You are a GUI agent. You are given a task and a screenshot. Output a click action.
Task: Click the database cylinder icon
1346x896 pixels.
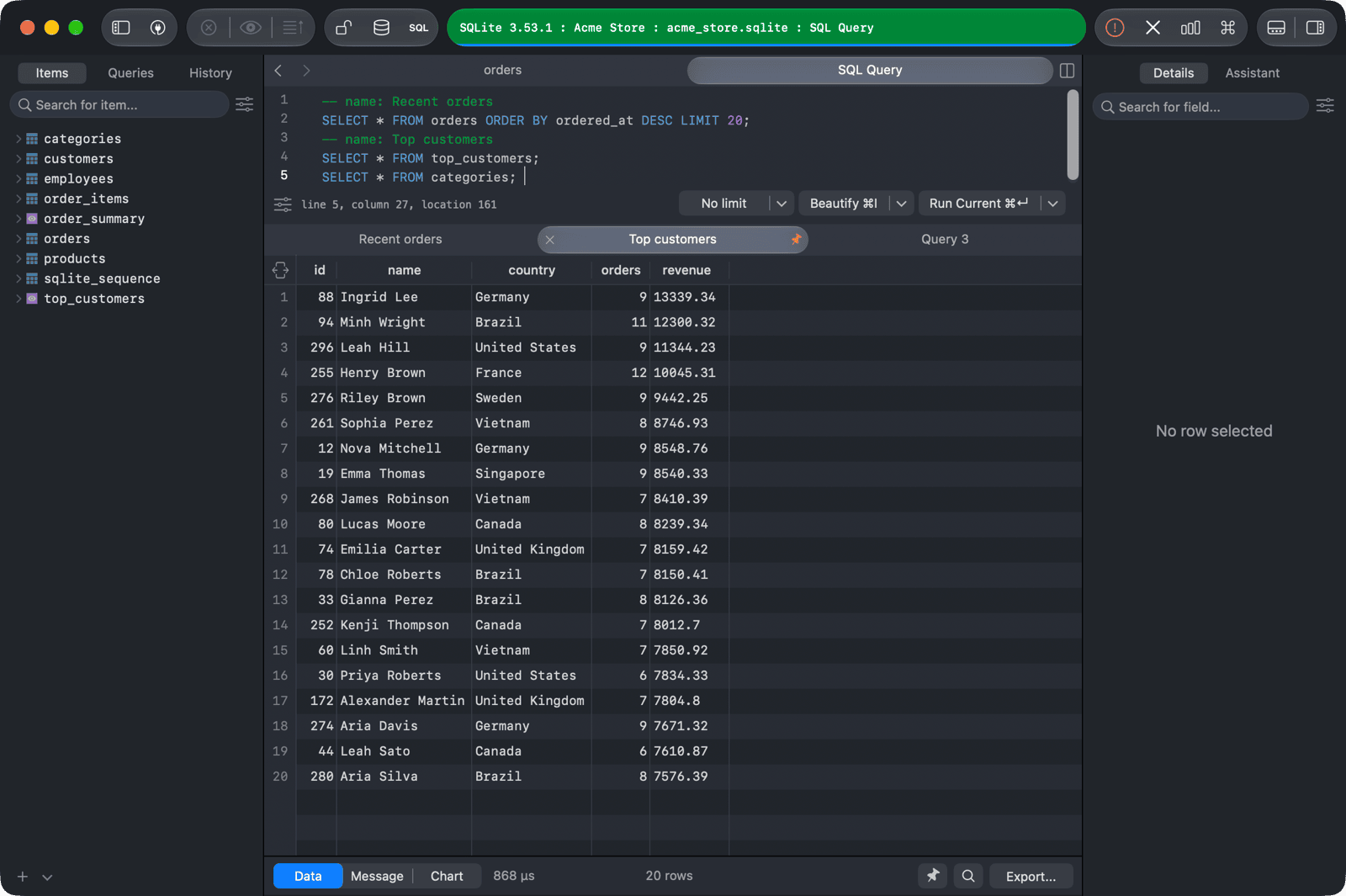tap(381, 28)
